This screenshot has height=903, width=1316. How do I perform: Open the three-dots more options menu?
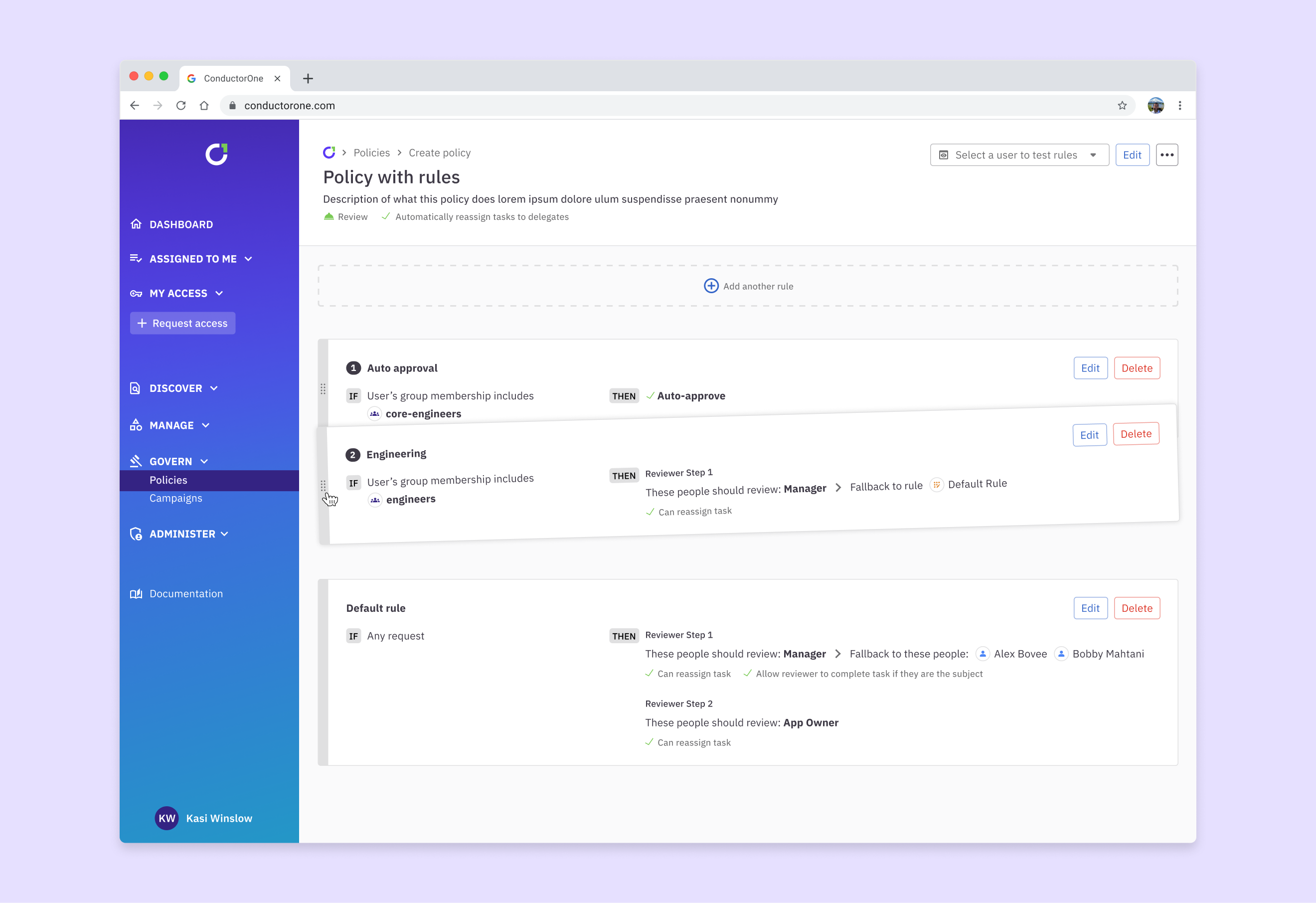click(x=1166, y=155)
